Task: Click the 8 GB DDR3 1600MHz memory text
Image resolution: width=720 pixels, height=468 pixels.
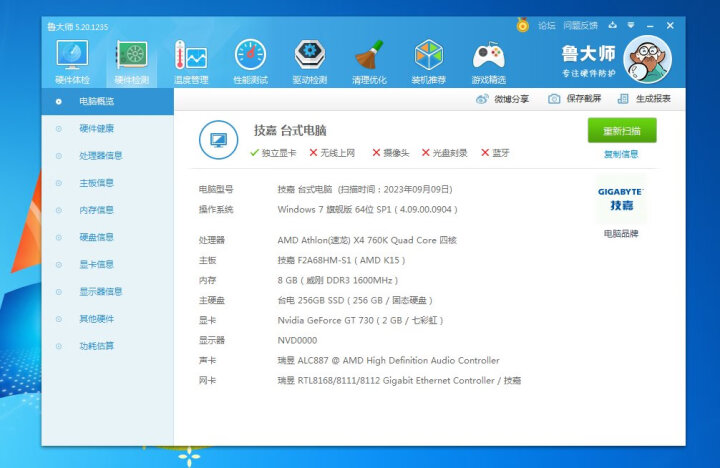Action: (338, 280)
